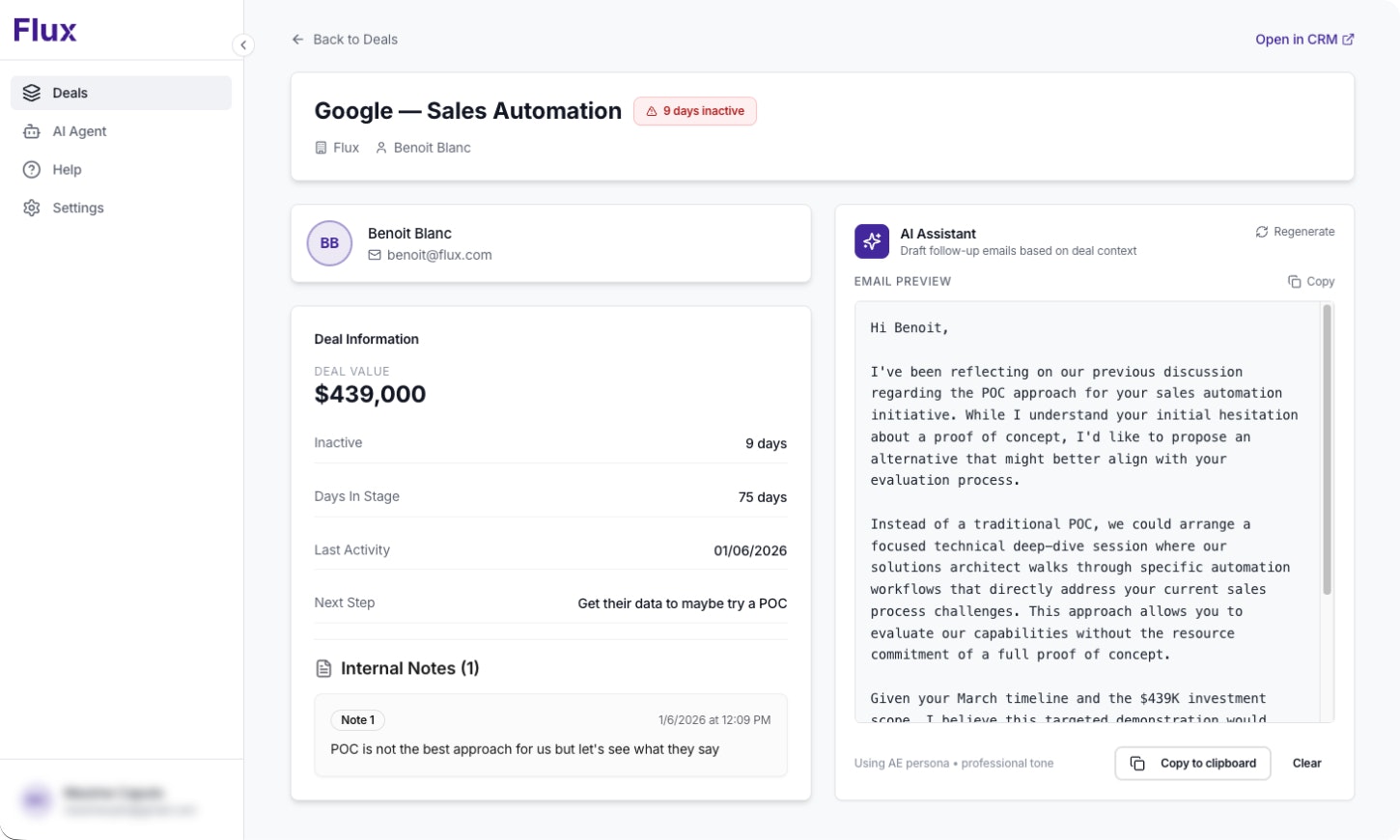
Task: Click the Copy to clipboard button
Action: pyautogui.click(x=1192, y=763)
